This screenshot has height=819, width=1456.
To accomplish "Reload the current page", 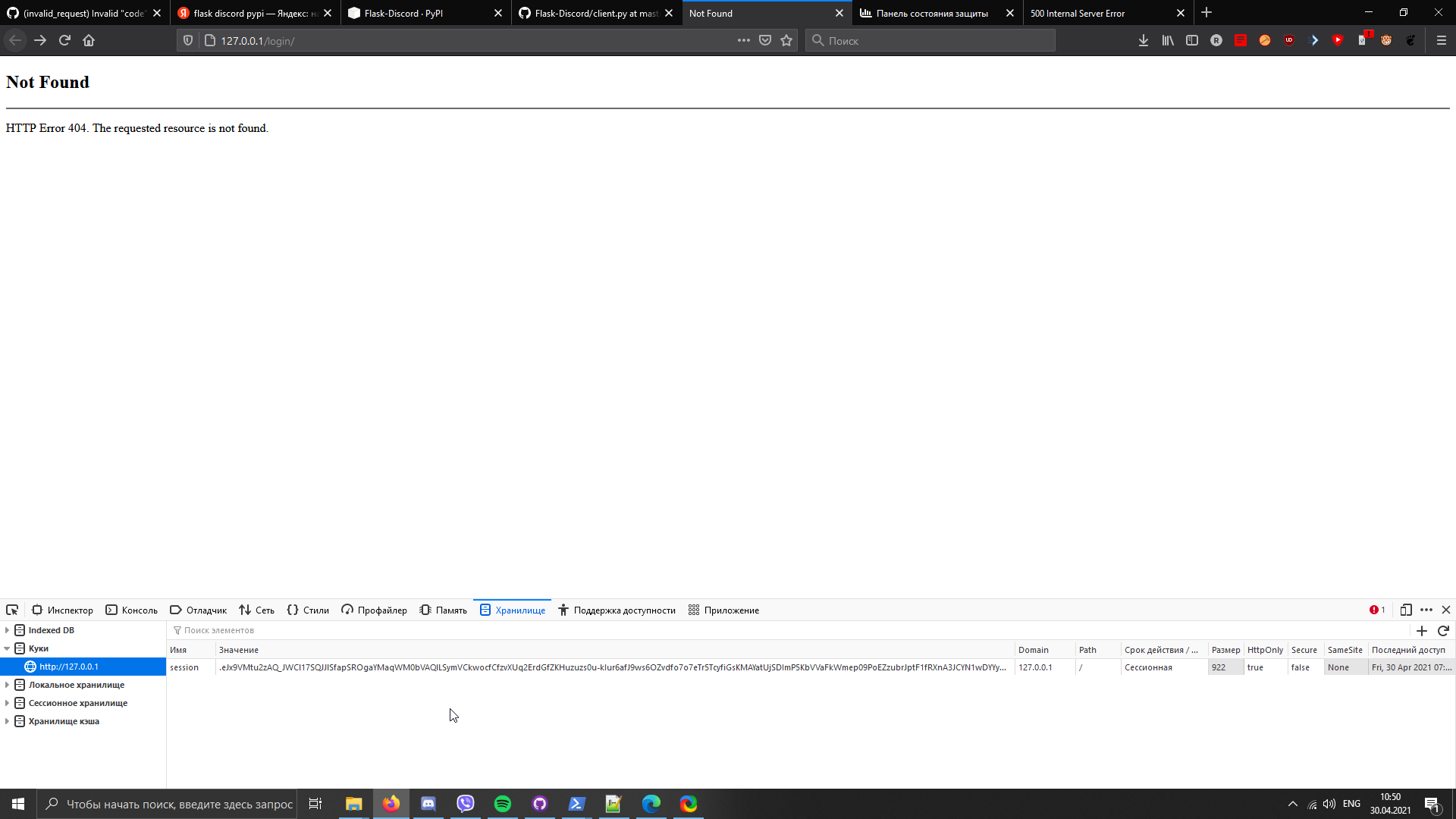I will [64, 40].
